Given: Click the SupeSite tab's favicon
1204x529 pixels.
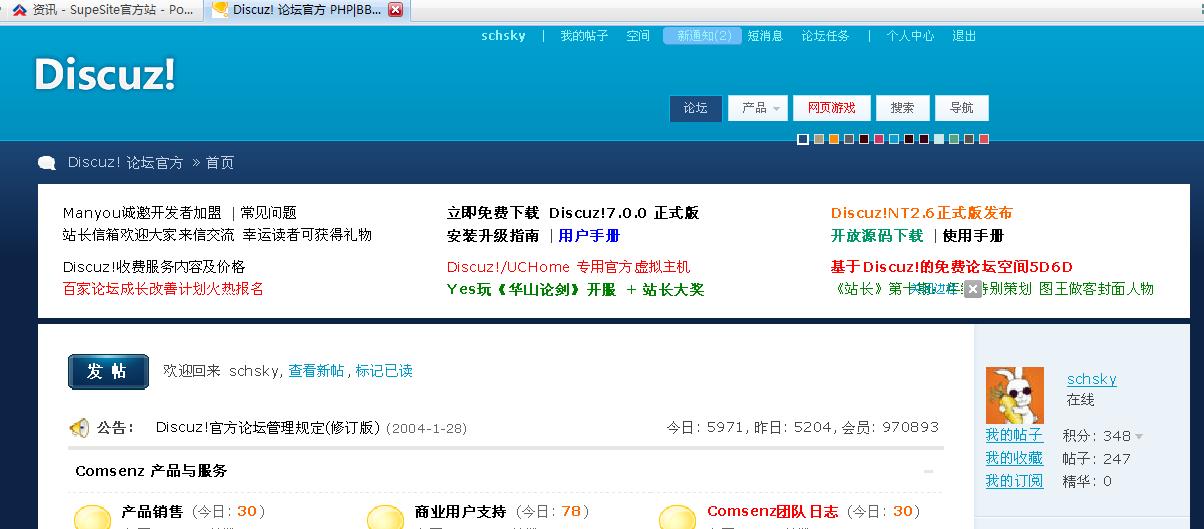Looking at the screenshot, I should pos(19,9).
